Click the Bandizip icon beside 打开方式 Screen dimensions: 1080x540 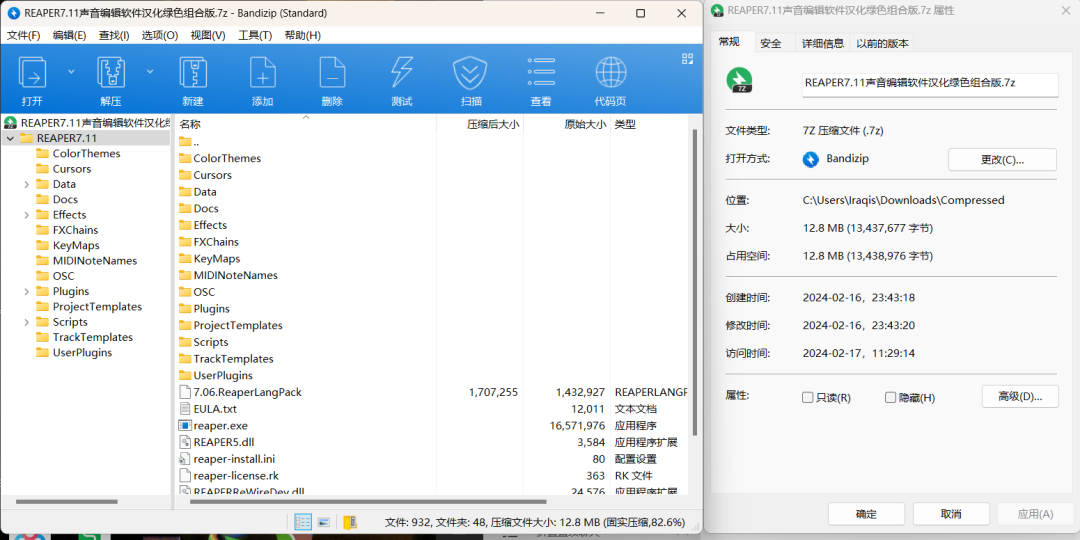coord(811,159)
